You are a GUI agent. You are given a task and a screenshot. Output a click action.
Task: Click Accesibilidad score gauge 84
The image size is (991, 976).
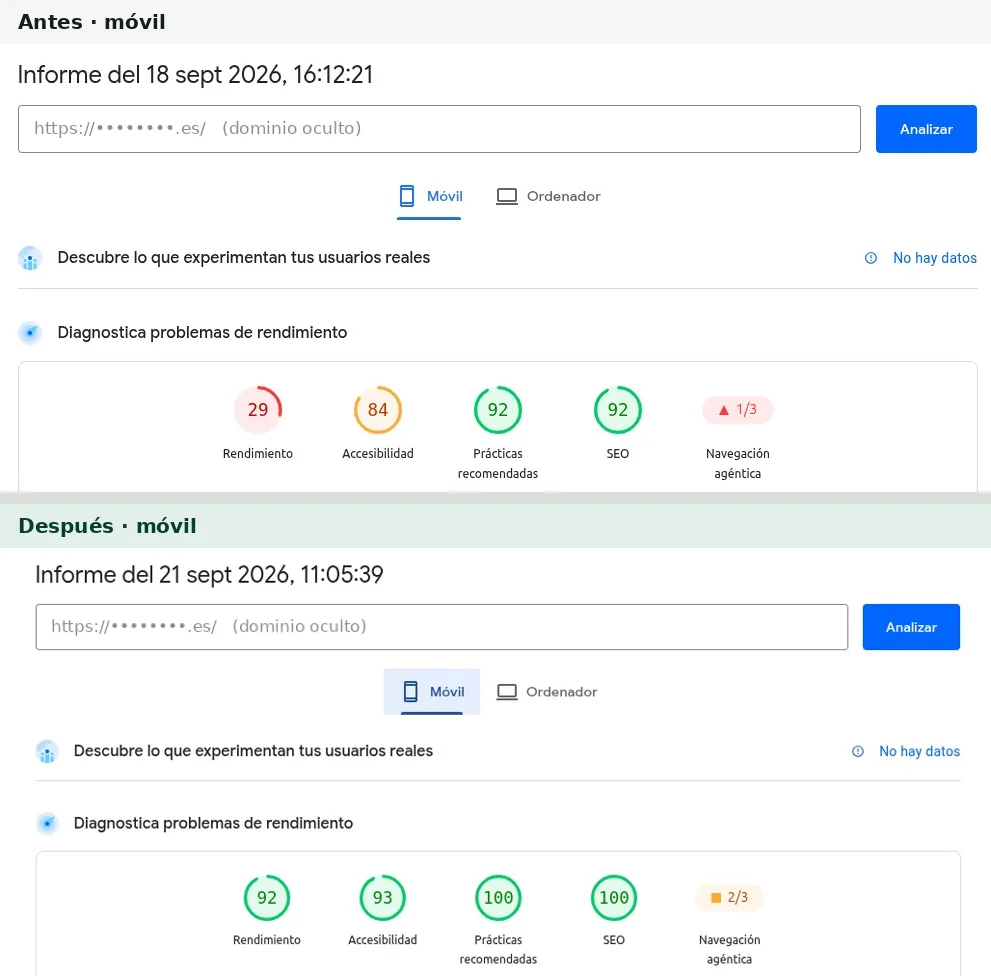[x=377, y=410]
